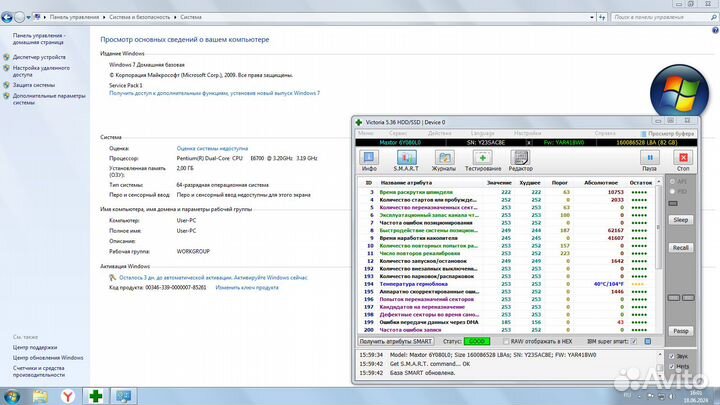
Task: Click the scroll-up arrow of the SMART table
Action: [x=658, y=182]
